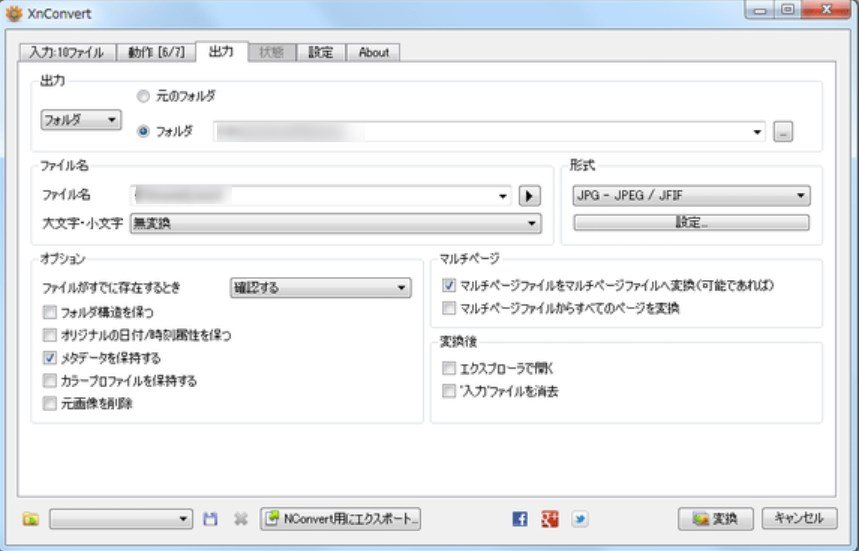Enable フォルダ構造を保つ checkbox
The width and height of the screenshot is (859, 551).
pos(50,312)
